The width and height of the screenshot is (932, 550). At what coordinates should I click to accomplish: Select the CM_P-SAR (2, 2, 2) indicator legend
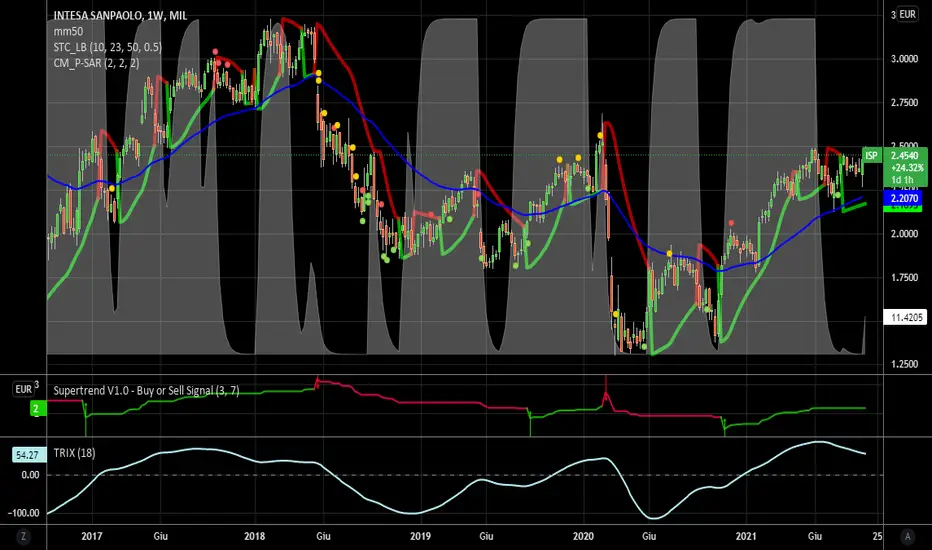pos(96,62)
